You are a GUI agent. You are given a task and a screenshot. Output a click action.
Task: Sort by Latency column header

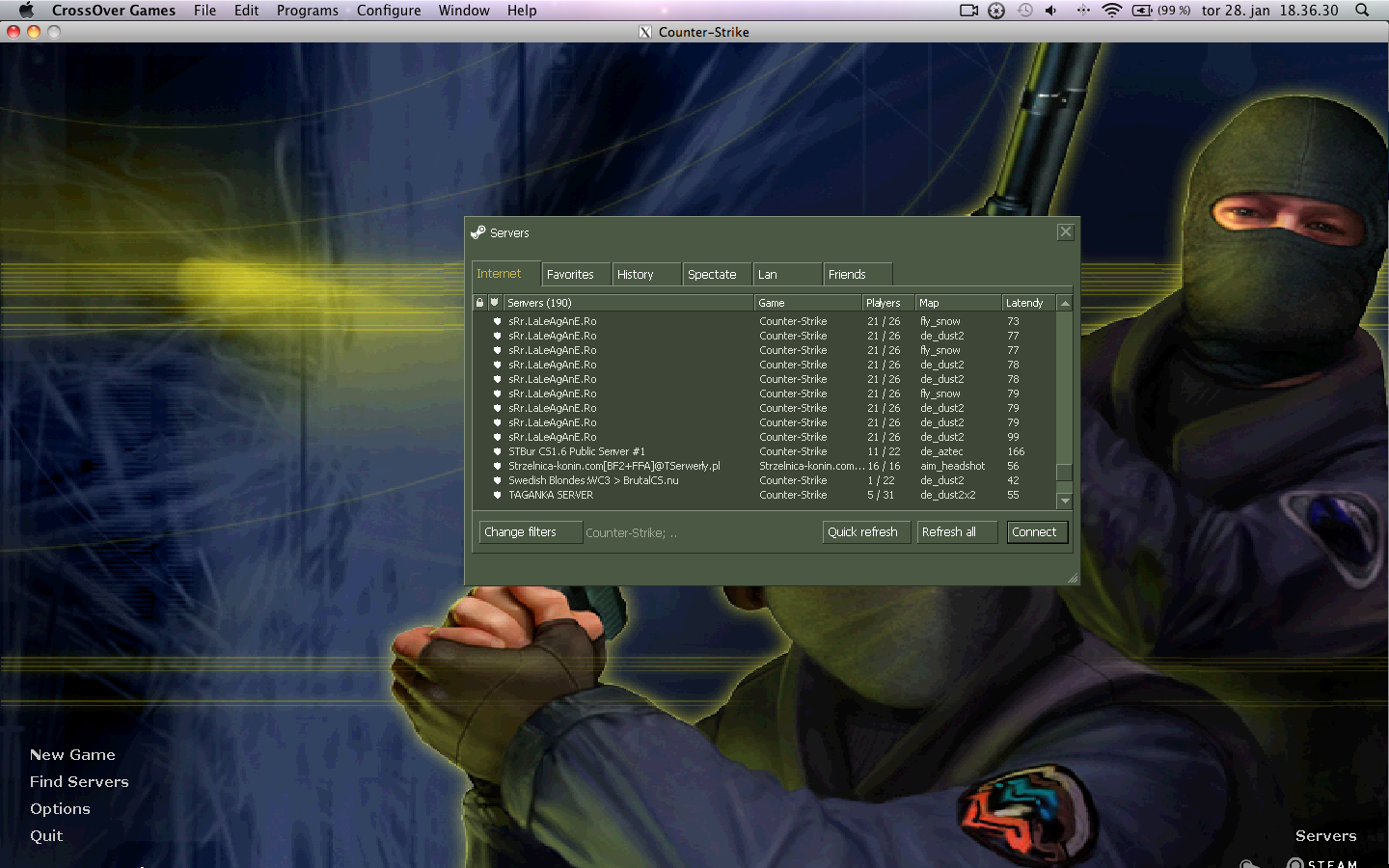click(x=1028, y=303)
